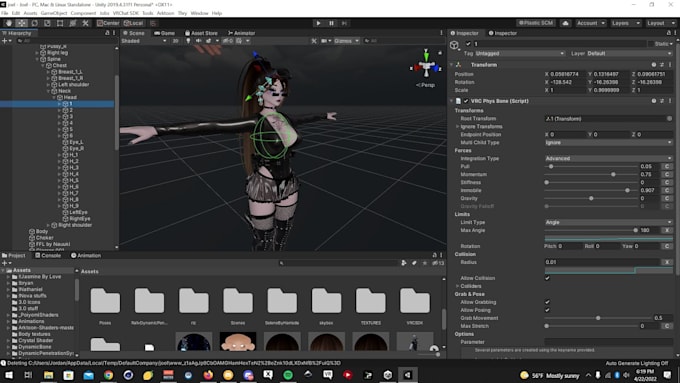680x383 pixels.
Task: Lock the Inspector panel
Action: point(668,33)
